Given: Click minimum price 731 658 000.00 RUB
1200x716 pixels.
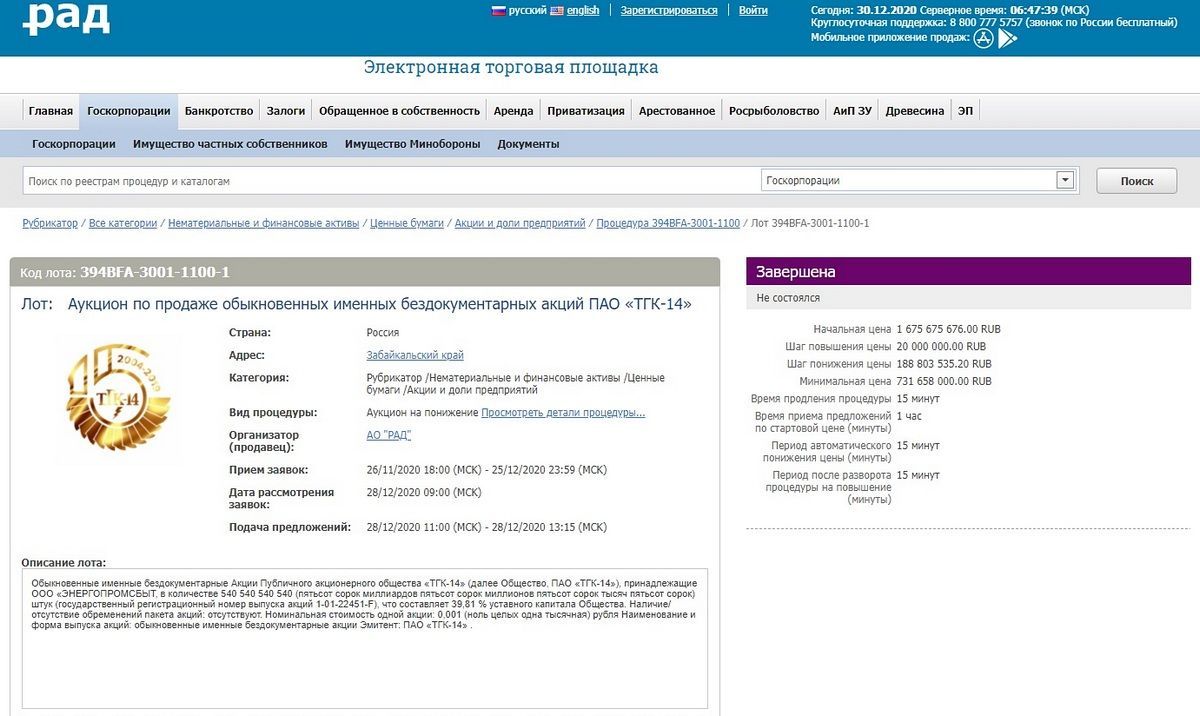Looking at the screenshot, I should (944, 381).
